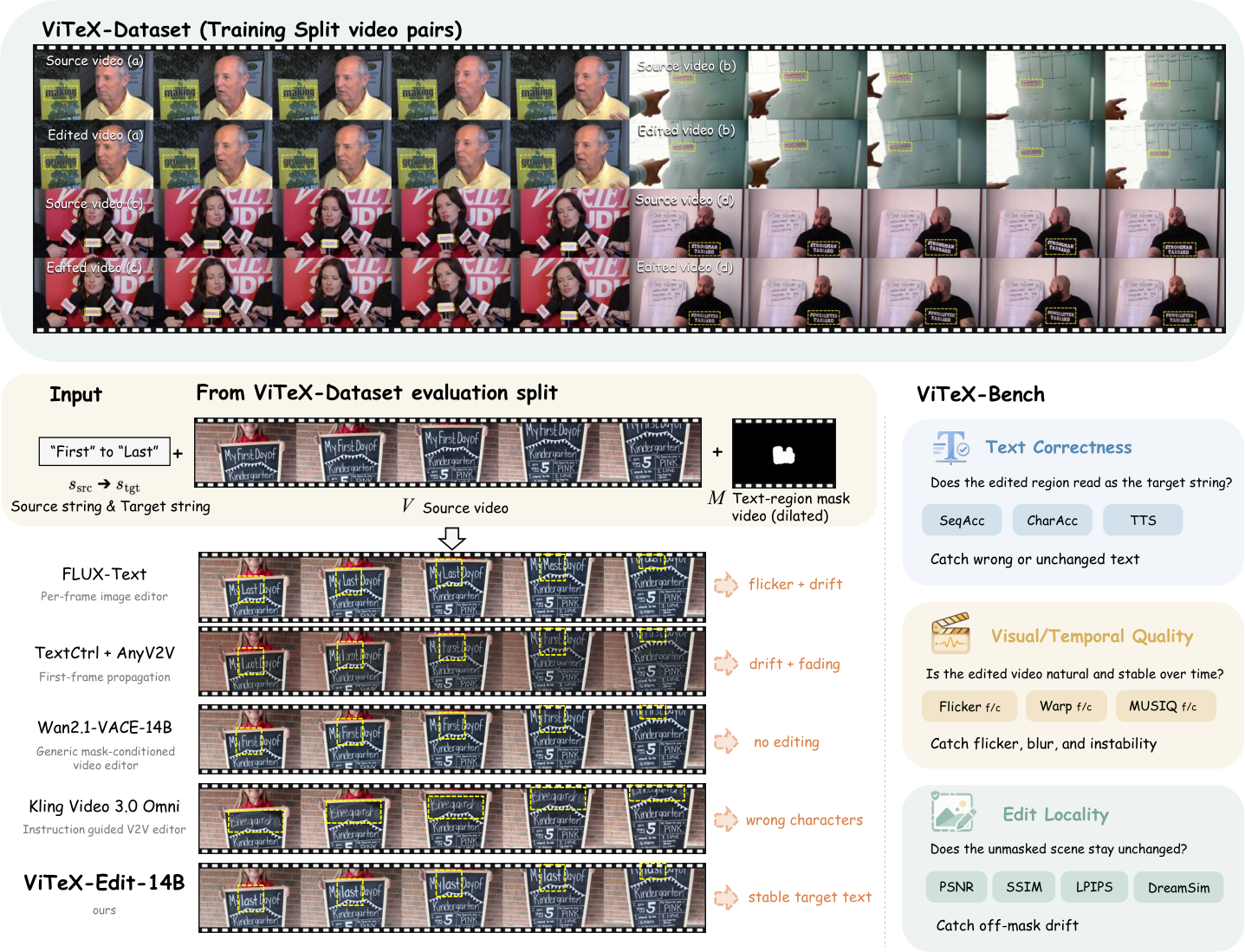Click the 'Kling Video 3.0 Omni' method label
The height and width of the screenshot is (952, 1245).
click(105, 806)
